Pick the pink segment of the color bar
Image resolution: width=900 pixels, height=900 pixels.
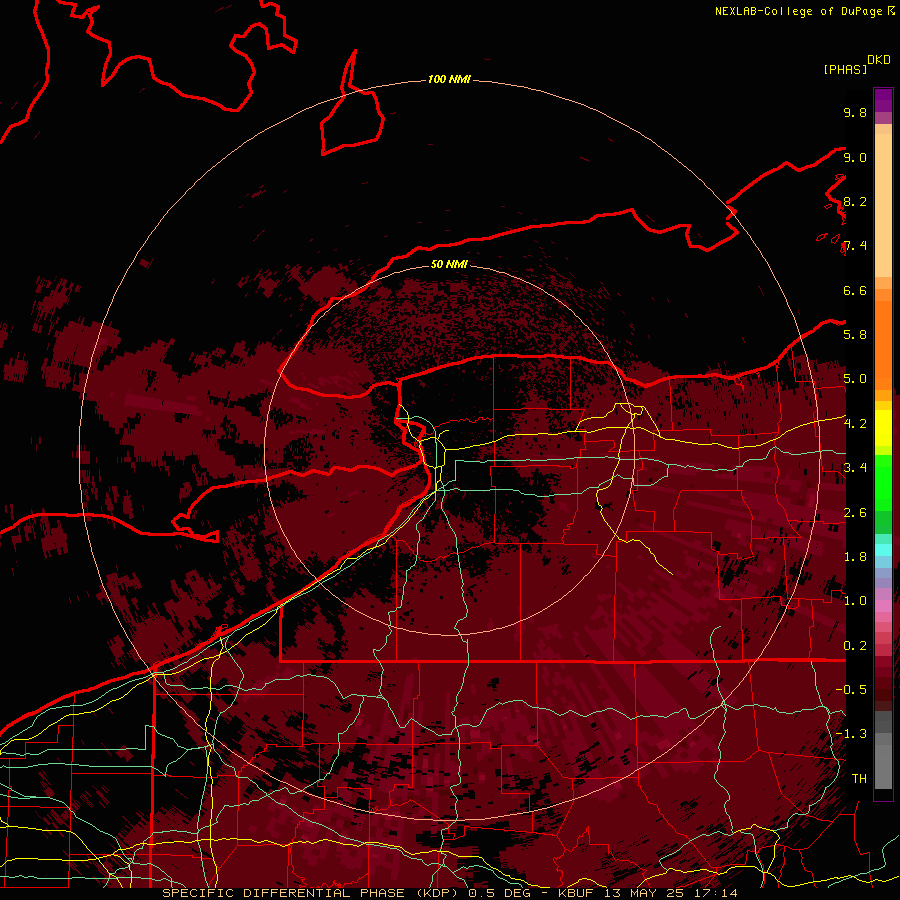click(883, 606)
